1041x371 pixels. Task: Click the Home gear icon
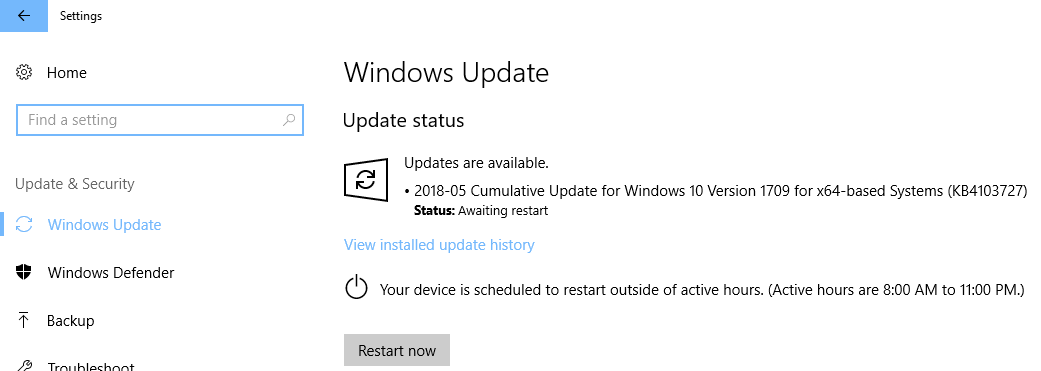(24, 72)
